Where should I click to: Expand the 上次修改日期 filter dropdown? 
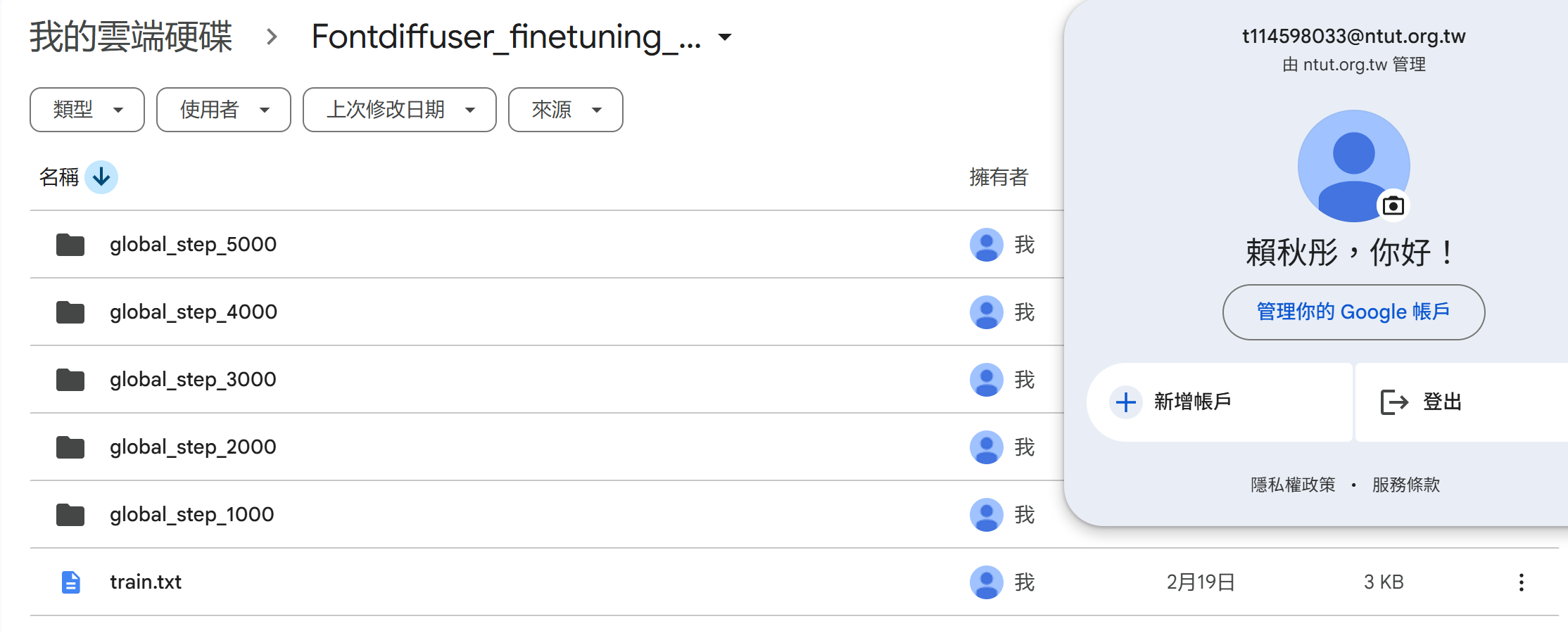tap(400, 110)
